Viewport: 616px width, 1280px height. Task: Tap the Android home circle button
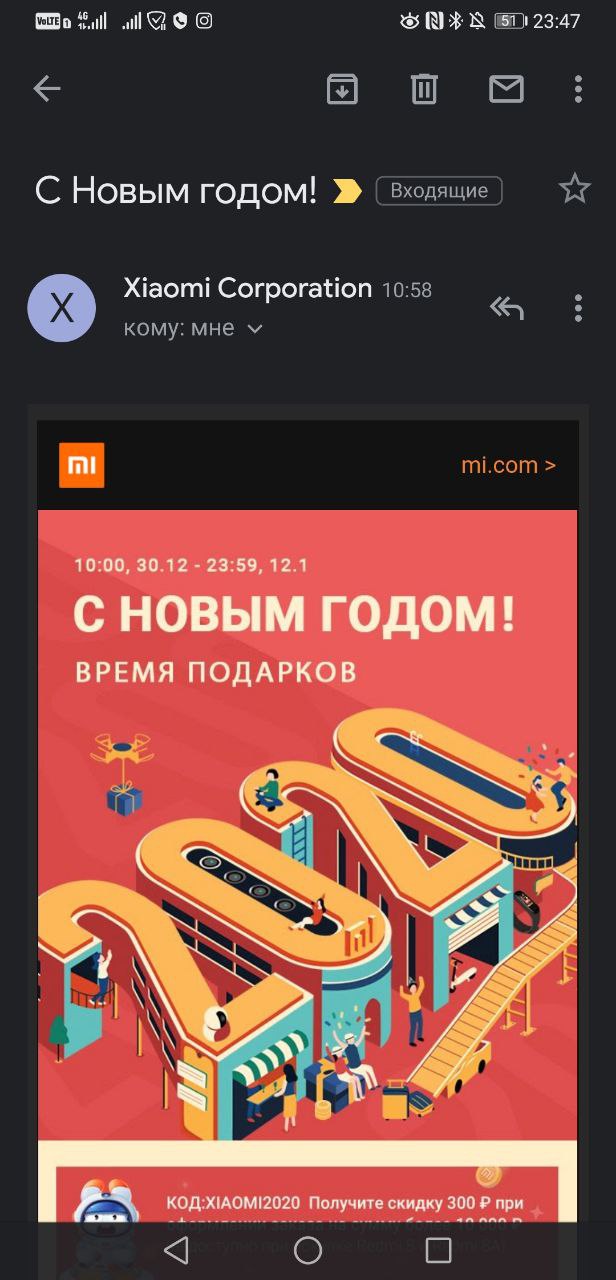(308, 1249)
